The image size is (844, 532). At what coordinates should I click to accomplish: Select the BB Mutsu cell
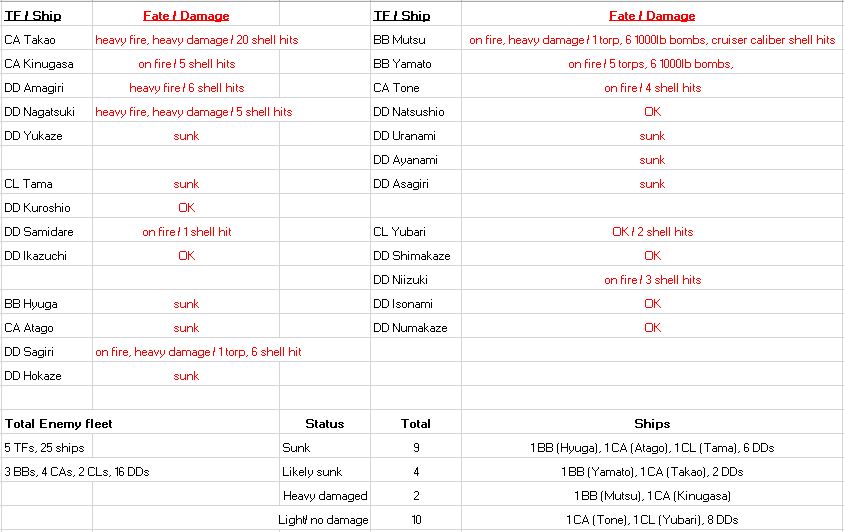[395, 40]
